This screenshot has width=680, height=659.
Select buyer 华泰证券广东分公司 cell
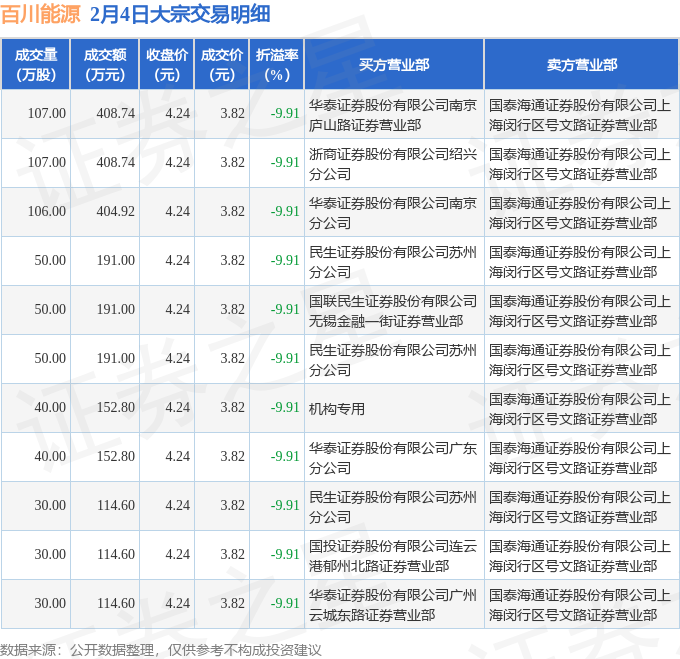point(393,457)
